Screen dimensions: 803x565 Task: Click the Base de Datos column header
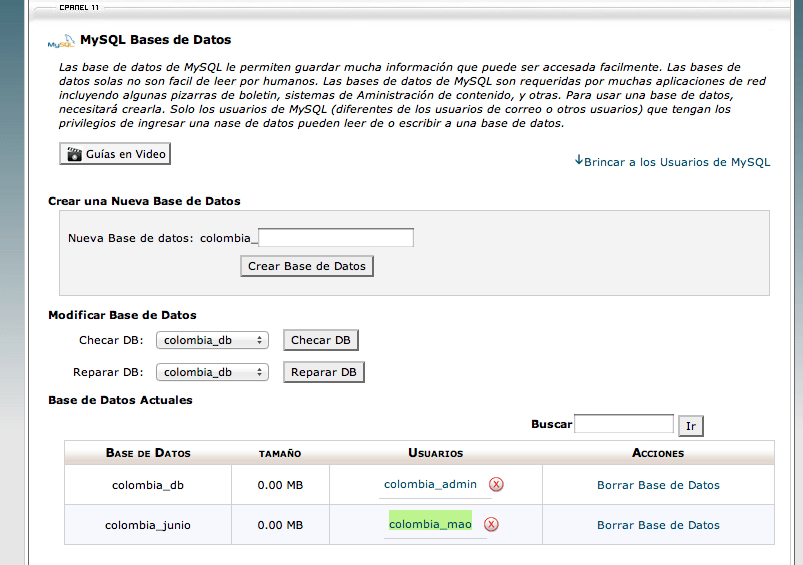point(148,453)
